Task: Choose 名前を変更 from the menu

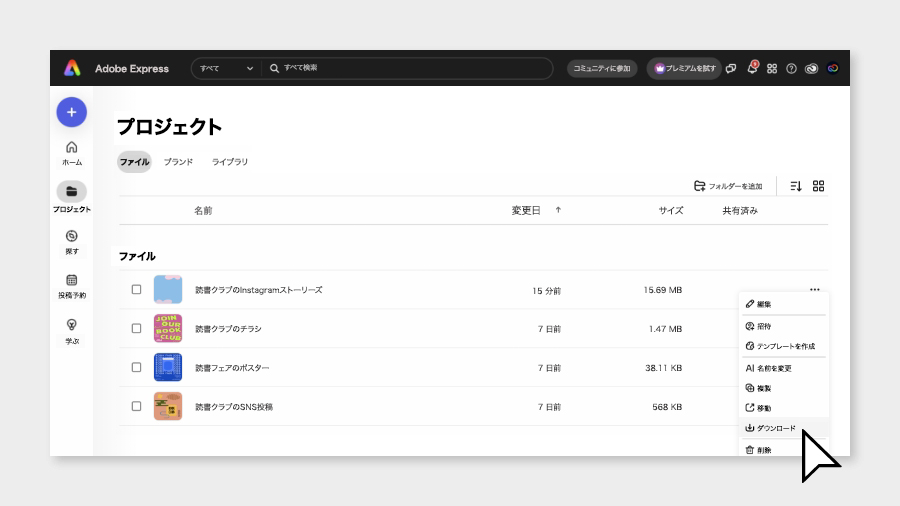Action: point(783,368)
